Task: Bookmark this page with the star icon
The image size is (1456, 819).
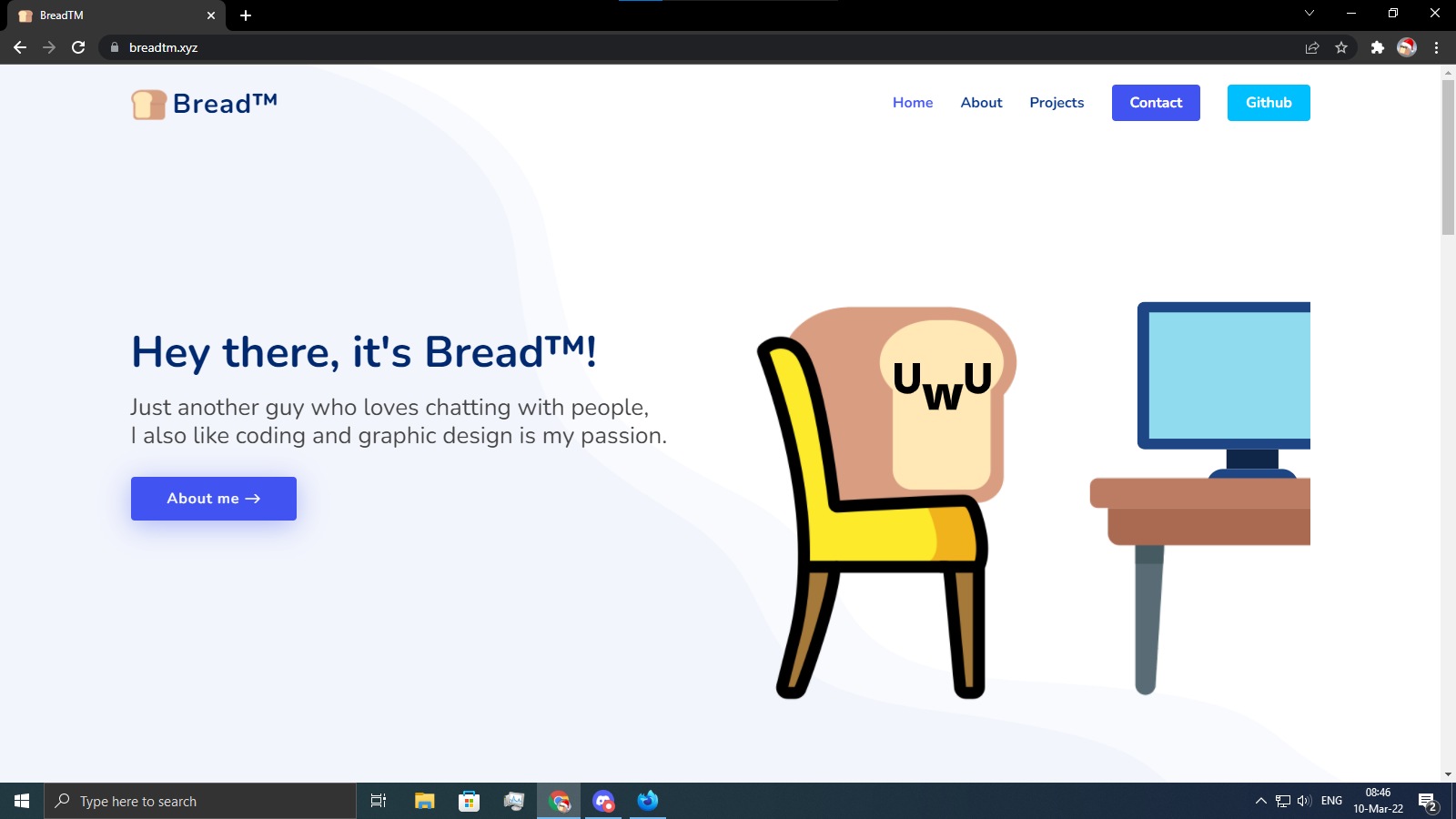Action: (x=1340, y=47)
